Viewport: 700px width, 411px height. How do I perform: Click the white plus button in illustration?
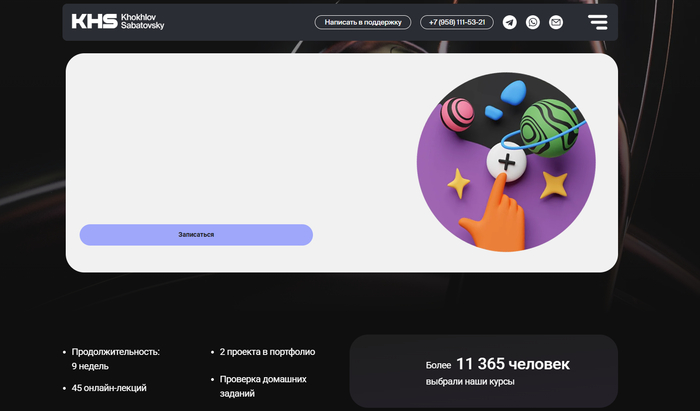click(x=505, y=161)
